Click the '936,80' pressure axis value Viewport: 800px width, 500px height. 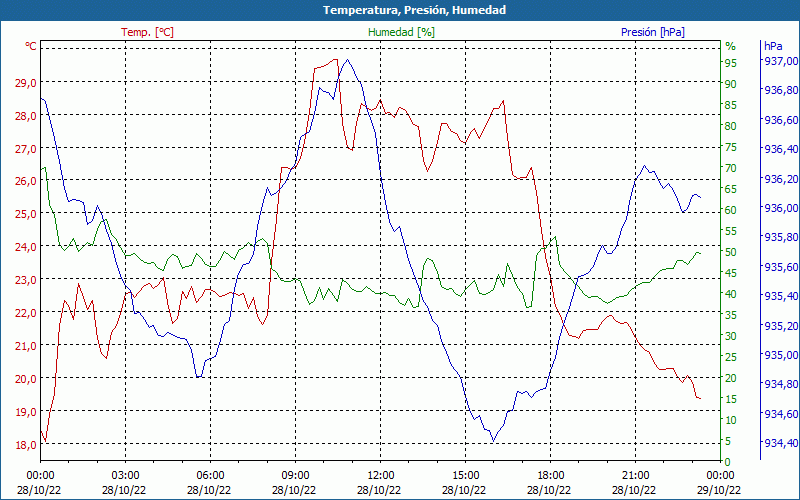click(781, 91)
